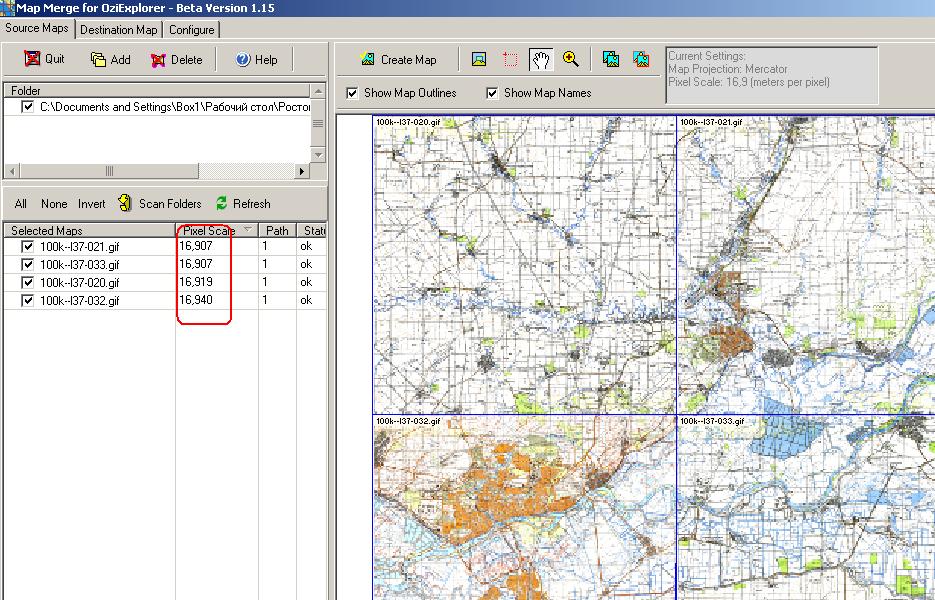935x600 pixels.
Task: Select the magnifier zoom tool
Action: [571, 60]
